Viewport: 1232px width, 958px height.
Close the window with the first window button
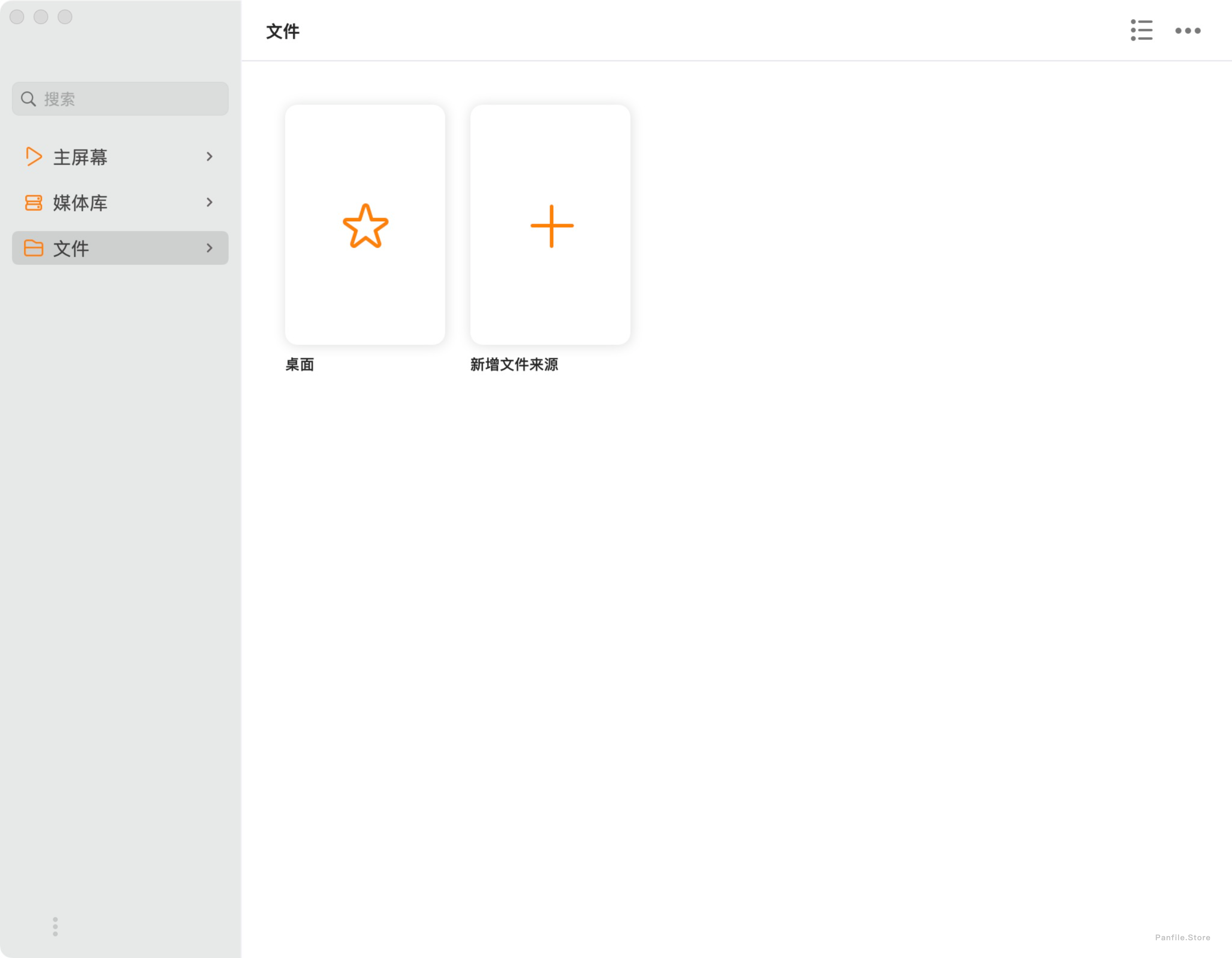pyautogui.click(x=17, y=17)
